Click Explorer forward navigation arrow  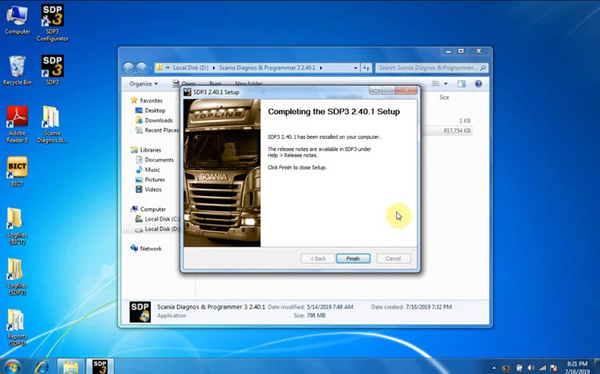click(x=141, y=68)
